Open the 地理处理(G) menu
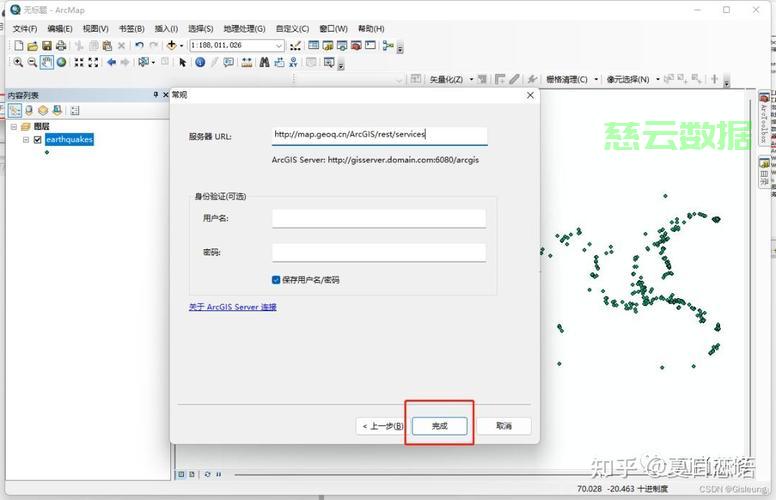The height and width of the screenshot is (500, 776). (244, 29)
